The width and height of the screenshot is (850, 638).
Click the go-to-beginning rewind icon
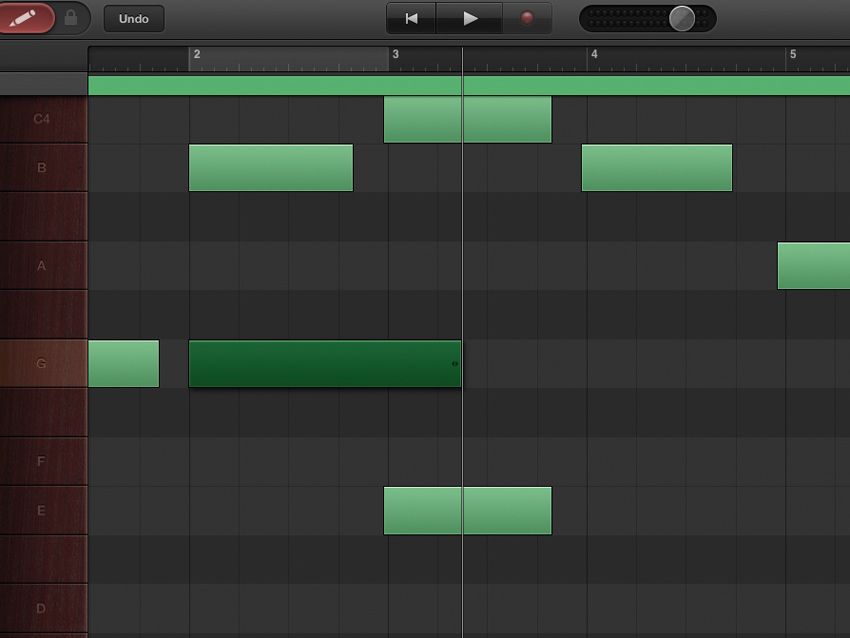pyautogui.click(x=410, y=17)
